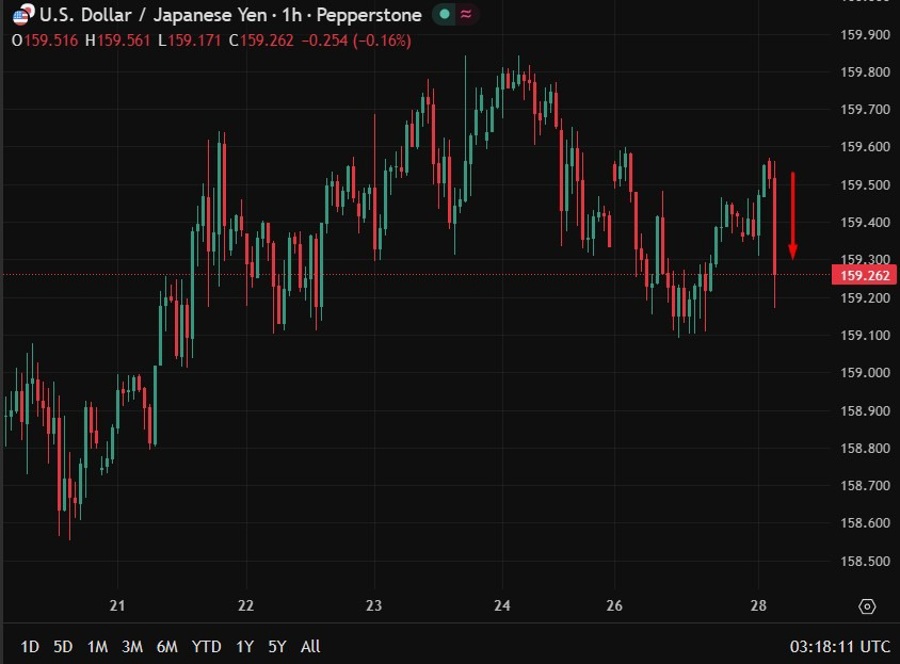
Task: Select the YTD range button
Action: coord(207,646)
